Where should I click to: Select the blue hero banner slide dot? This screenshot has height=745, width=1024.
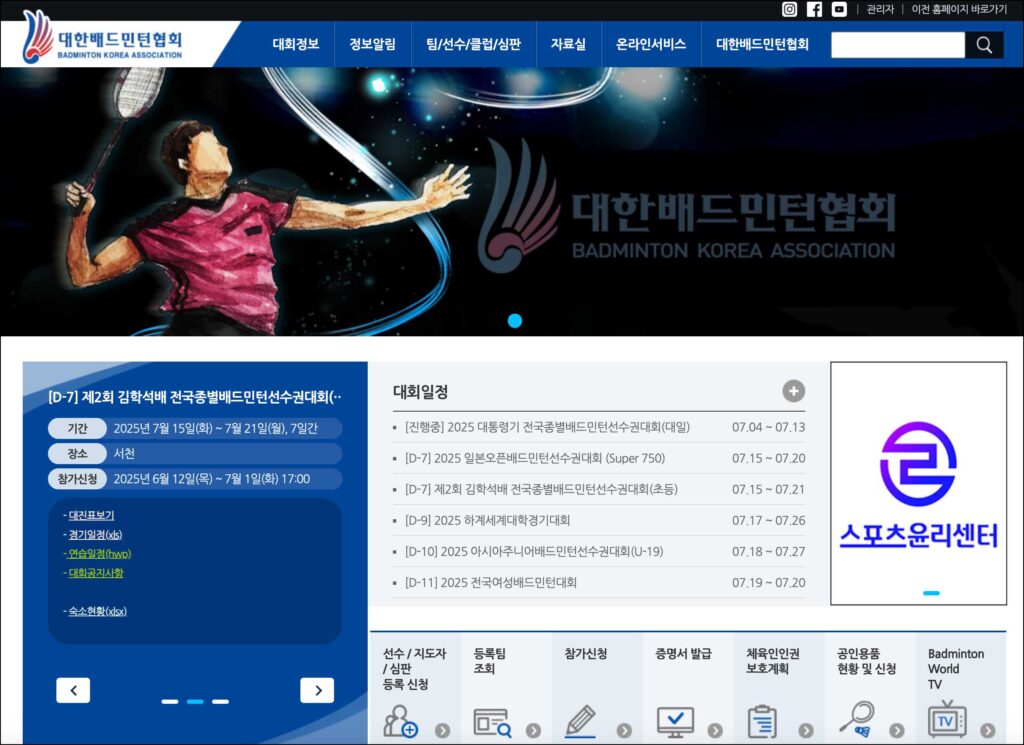tap(515, 321)
